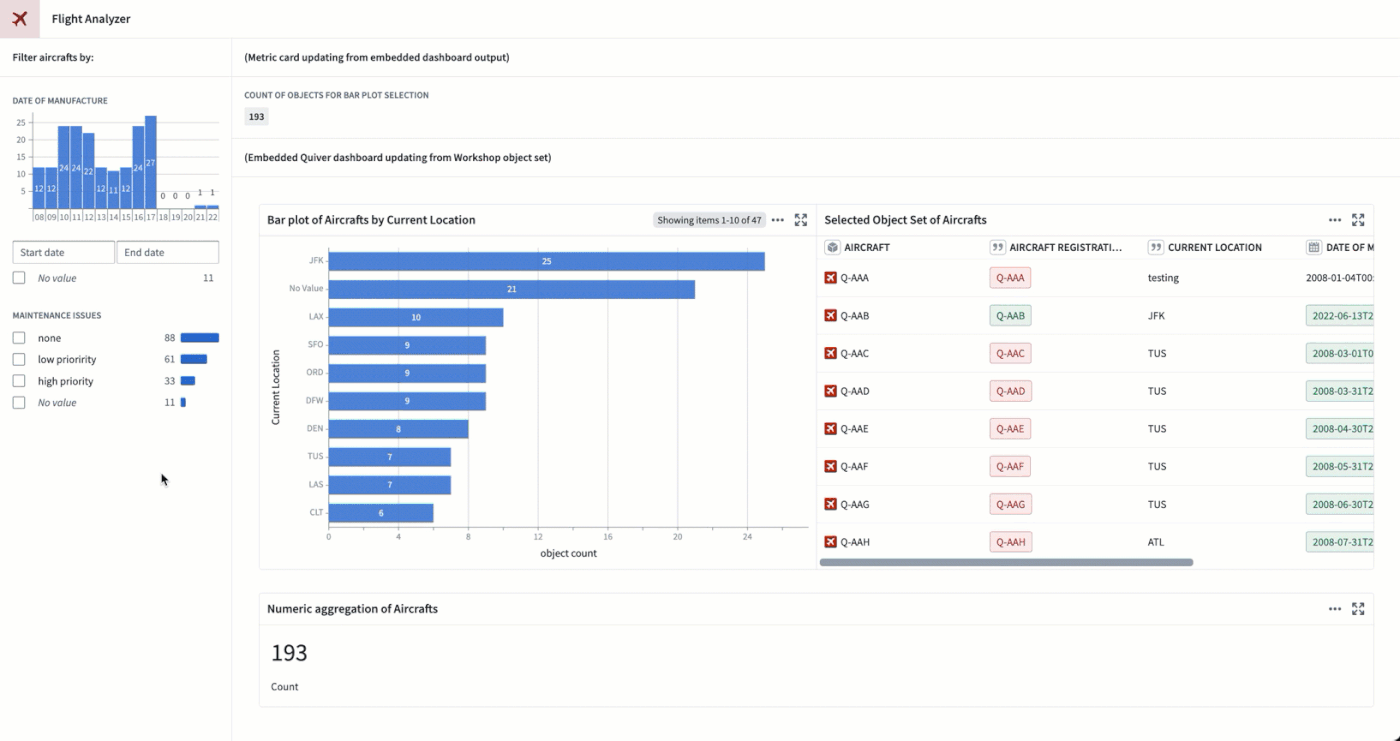Click the table's horizontal scrollbar
The image size is (1400, 741).
1006,563
